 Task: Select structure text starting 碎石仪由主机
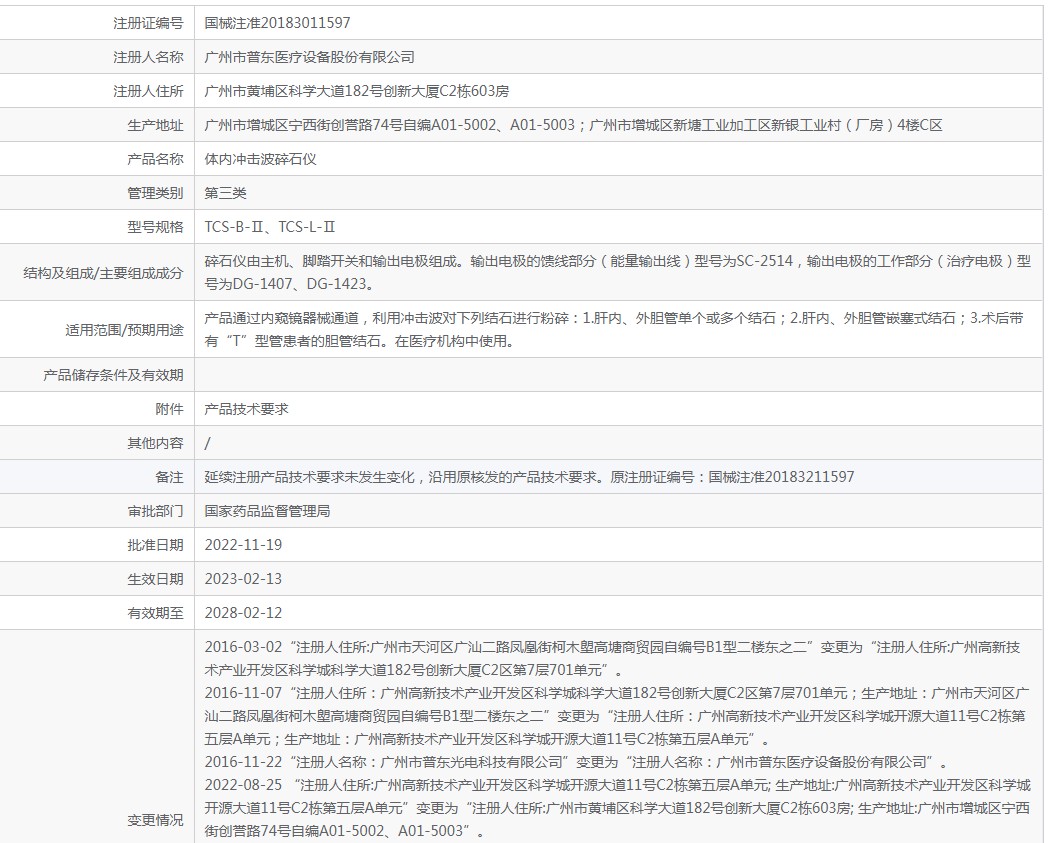pyautogui.click(x=618, y=273)
